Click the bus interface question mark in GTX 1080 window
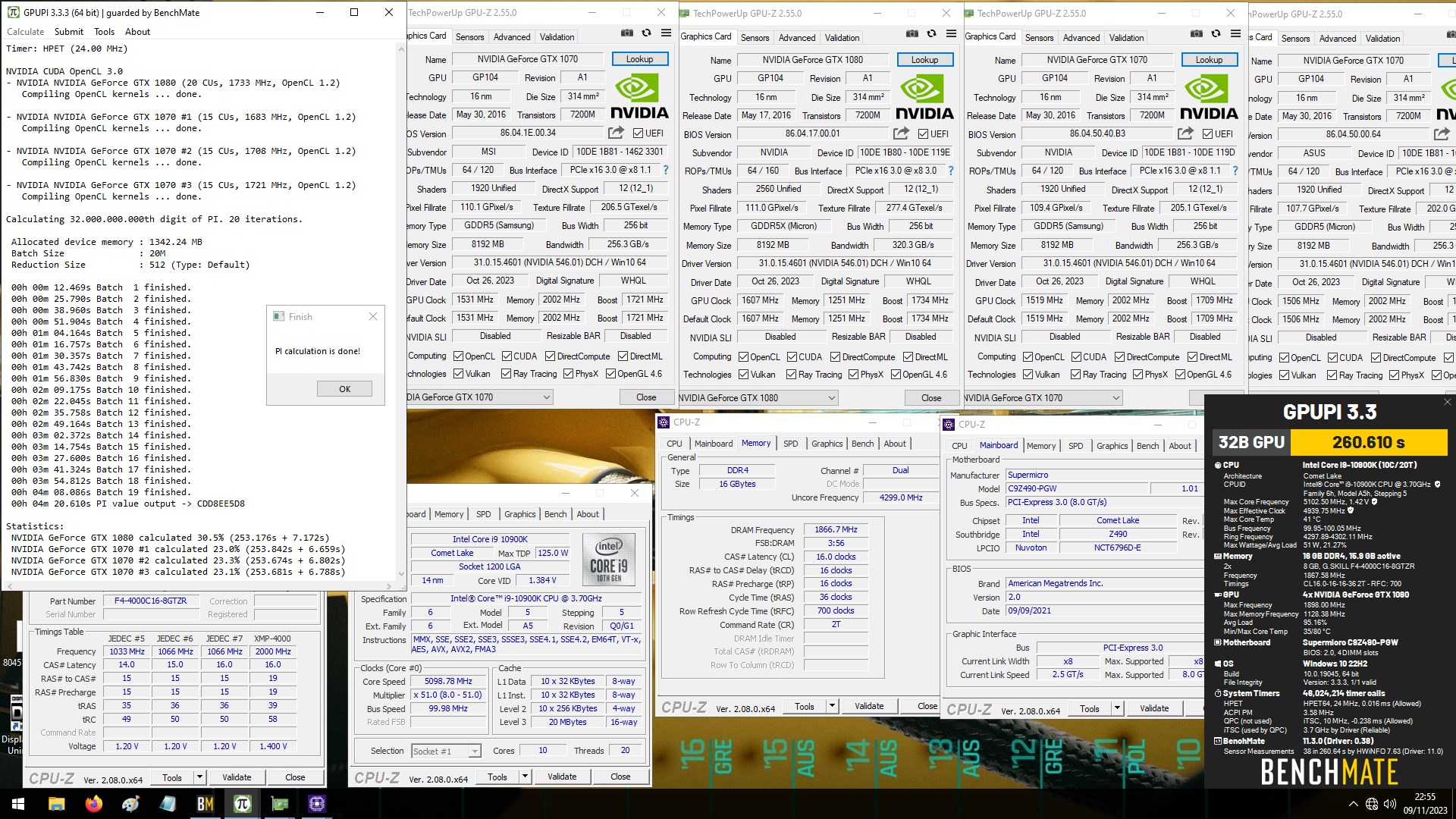Image resolution: width=1456 pixels, height=819 pixels. tap(951, 171)
